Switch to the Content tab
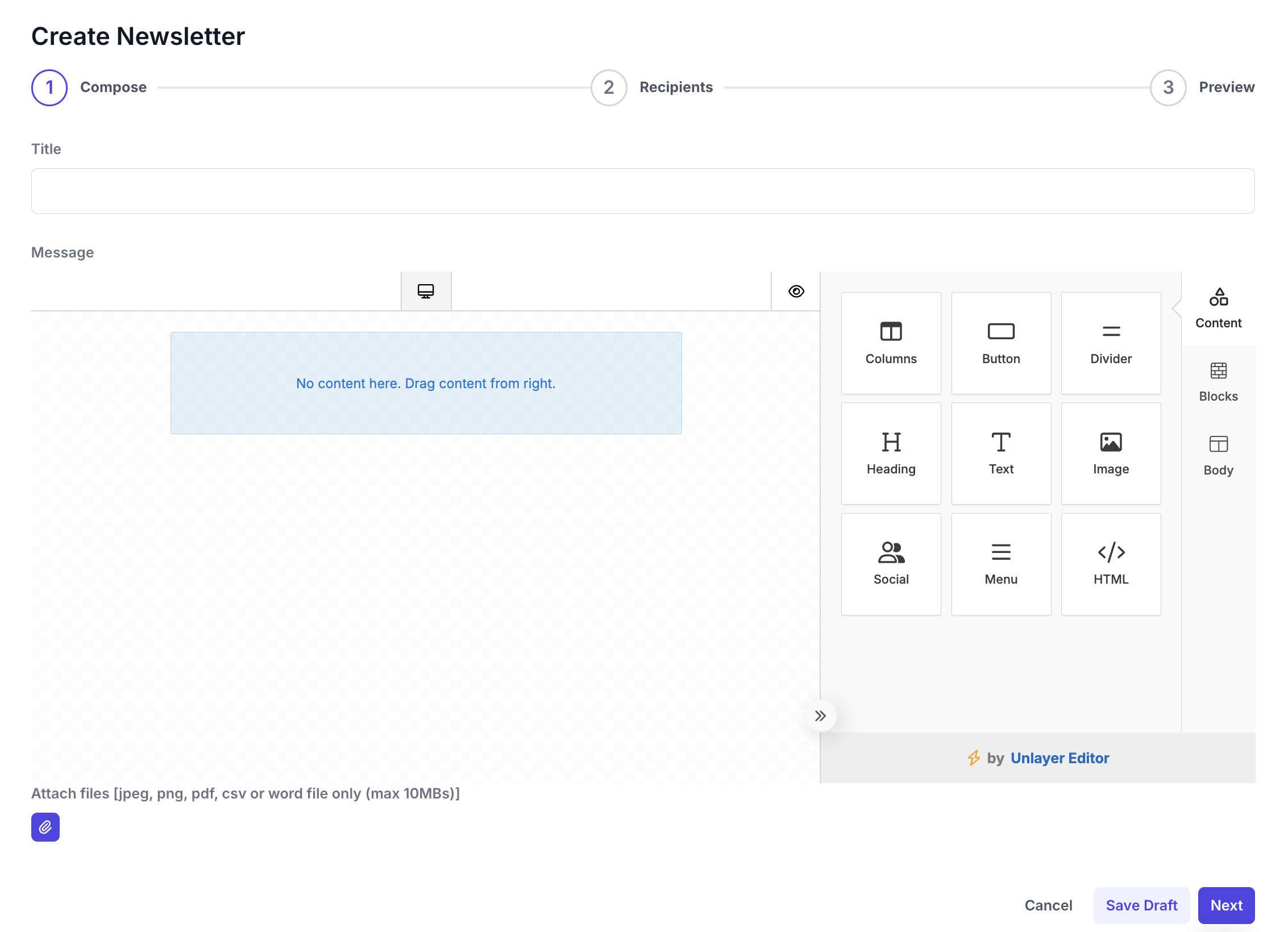Screen dimensions: 1288x932 pyautogui.click(x=1218, y=309)
